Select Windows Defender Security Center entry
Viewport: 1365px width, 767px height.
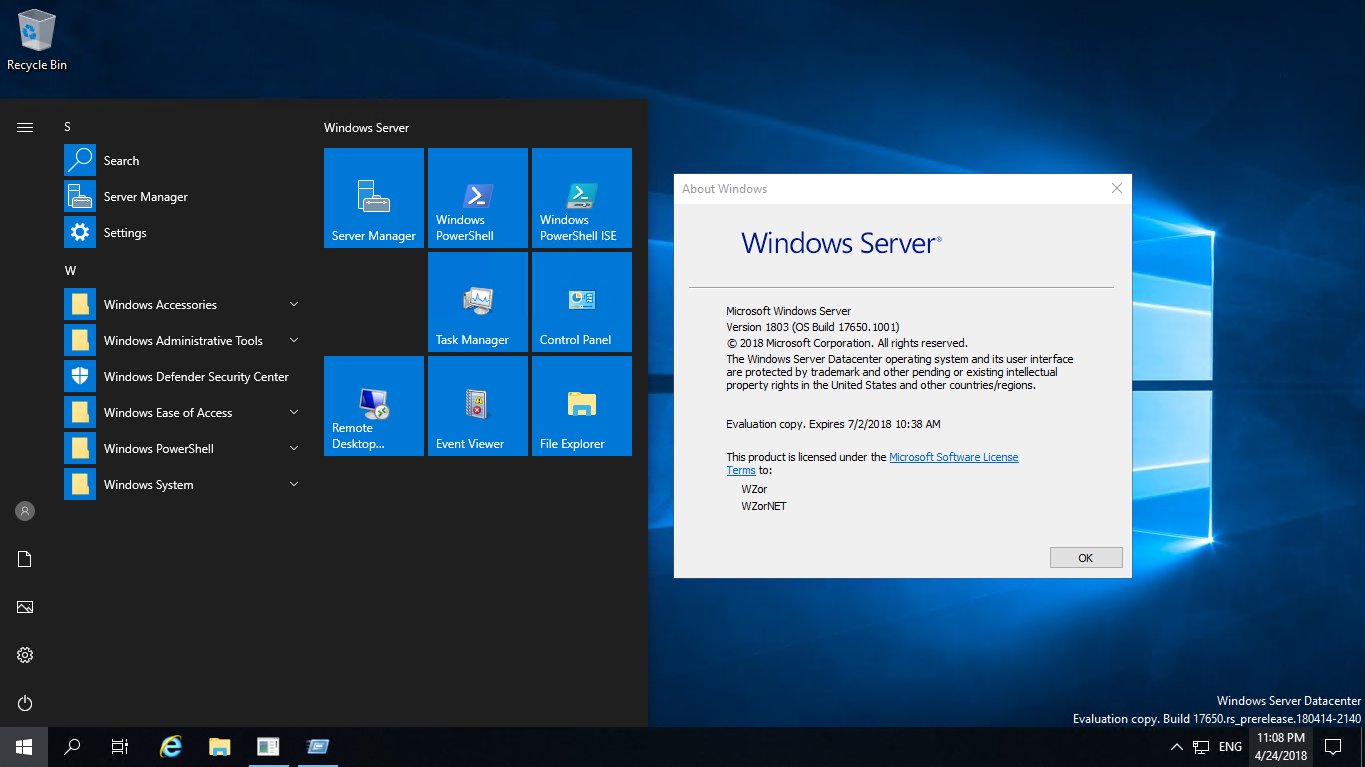point(196,376)
